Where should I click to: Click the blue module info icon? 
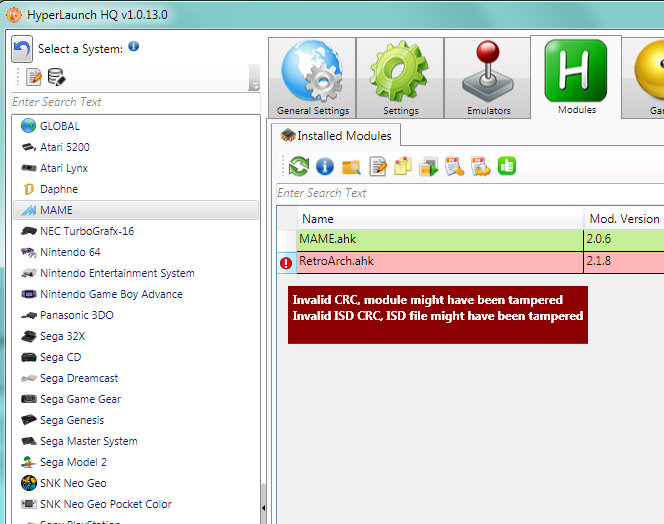pyautogui.click(x=325, y=166)
